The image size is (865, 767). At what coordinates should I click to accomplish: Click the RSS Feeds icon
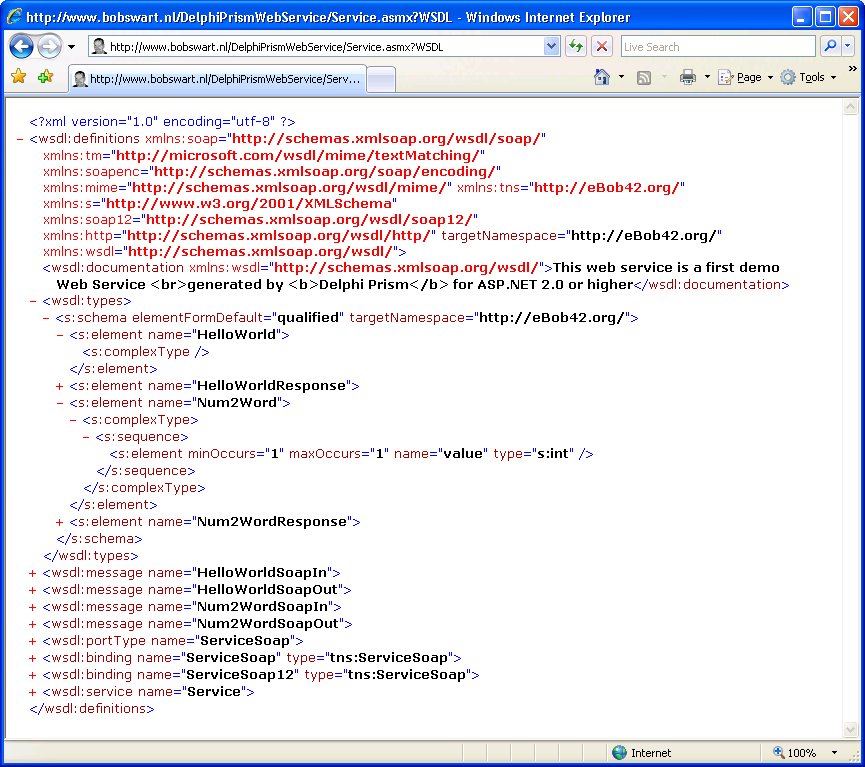[645, 76]
